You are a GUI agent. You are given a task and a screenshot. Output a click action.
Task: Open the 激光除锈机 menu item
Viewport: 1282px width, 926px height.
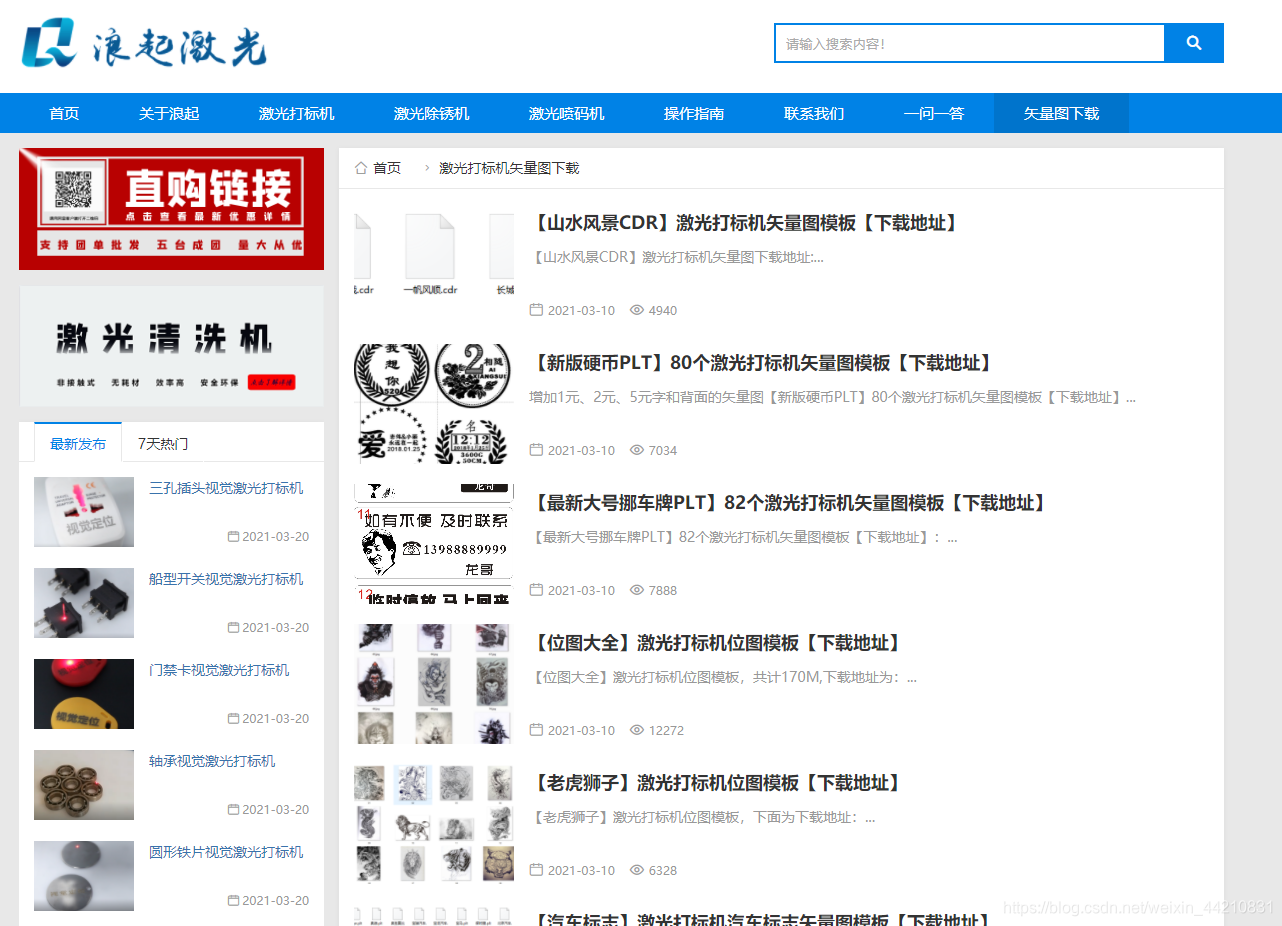pyautogui.click(x=431, y=113)
